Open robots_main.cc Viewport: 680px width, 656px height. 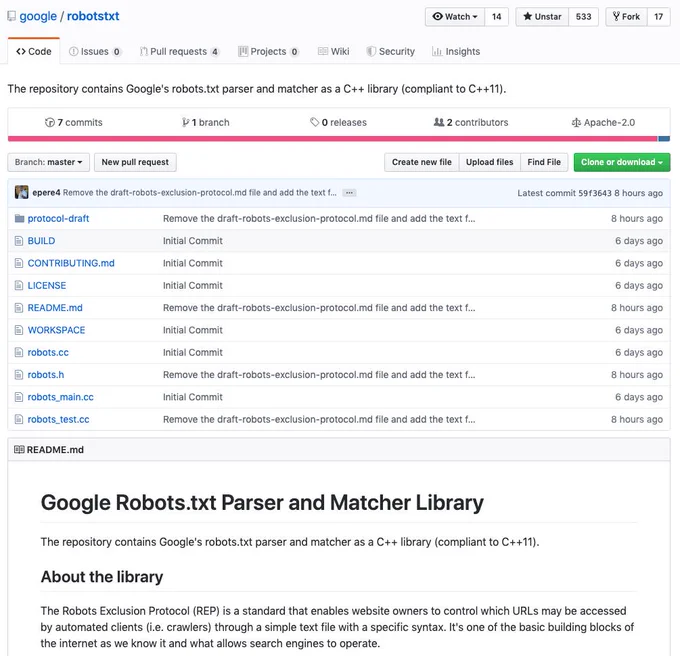point(61,397)
